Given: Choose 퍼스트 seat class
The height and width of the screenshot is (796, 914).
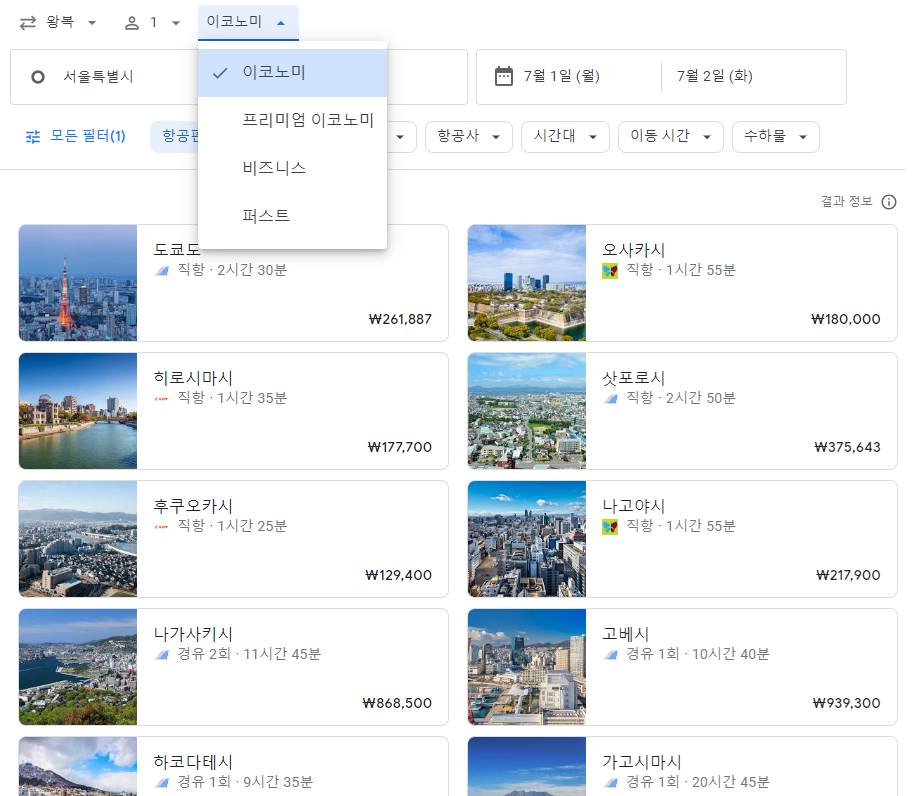Looking at the screenshot, I should pos(293,216).
